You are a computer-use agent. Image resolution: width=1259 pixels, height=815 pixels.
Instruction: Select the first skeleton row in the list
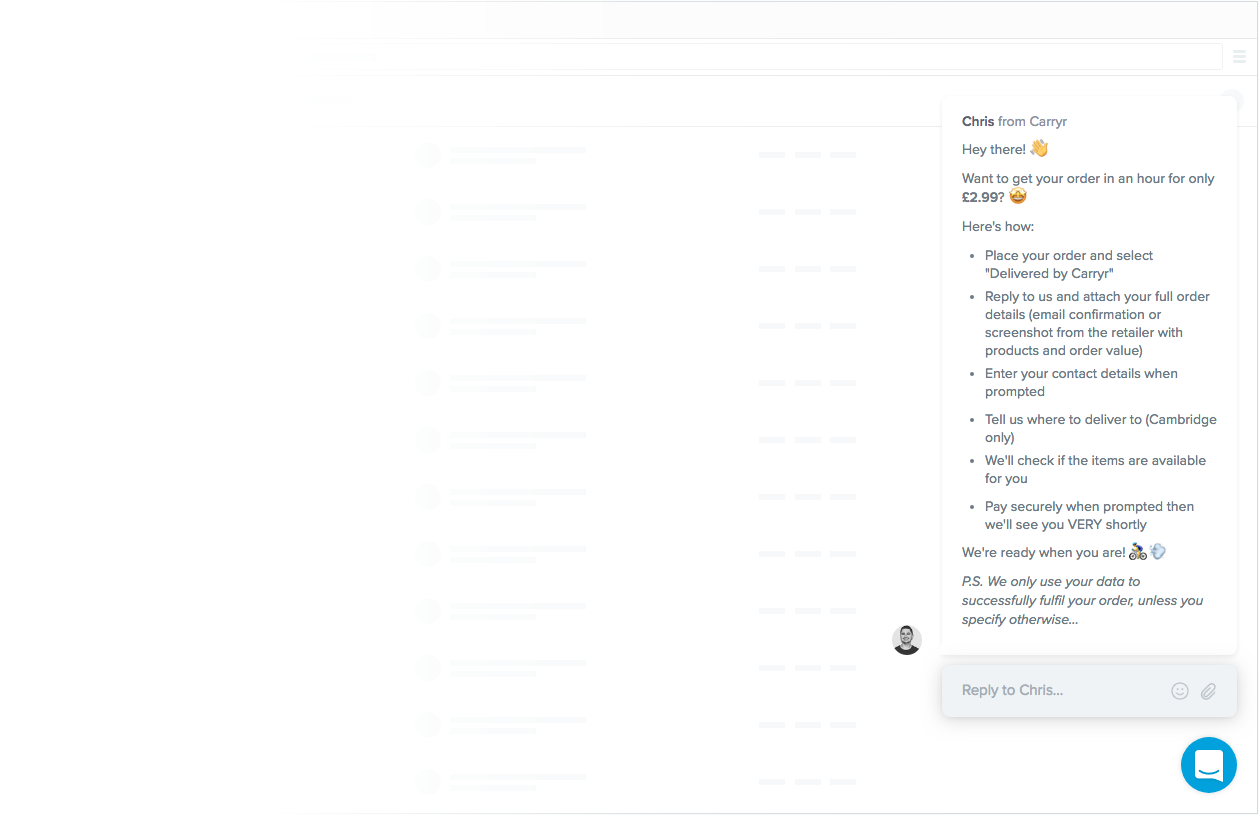pyautogui.click(x=637, y=155)
